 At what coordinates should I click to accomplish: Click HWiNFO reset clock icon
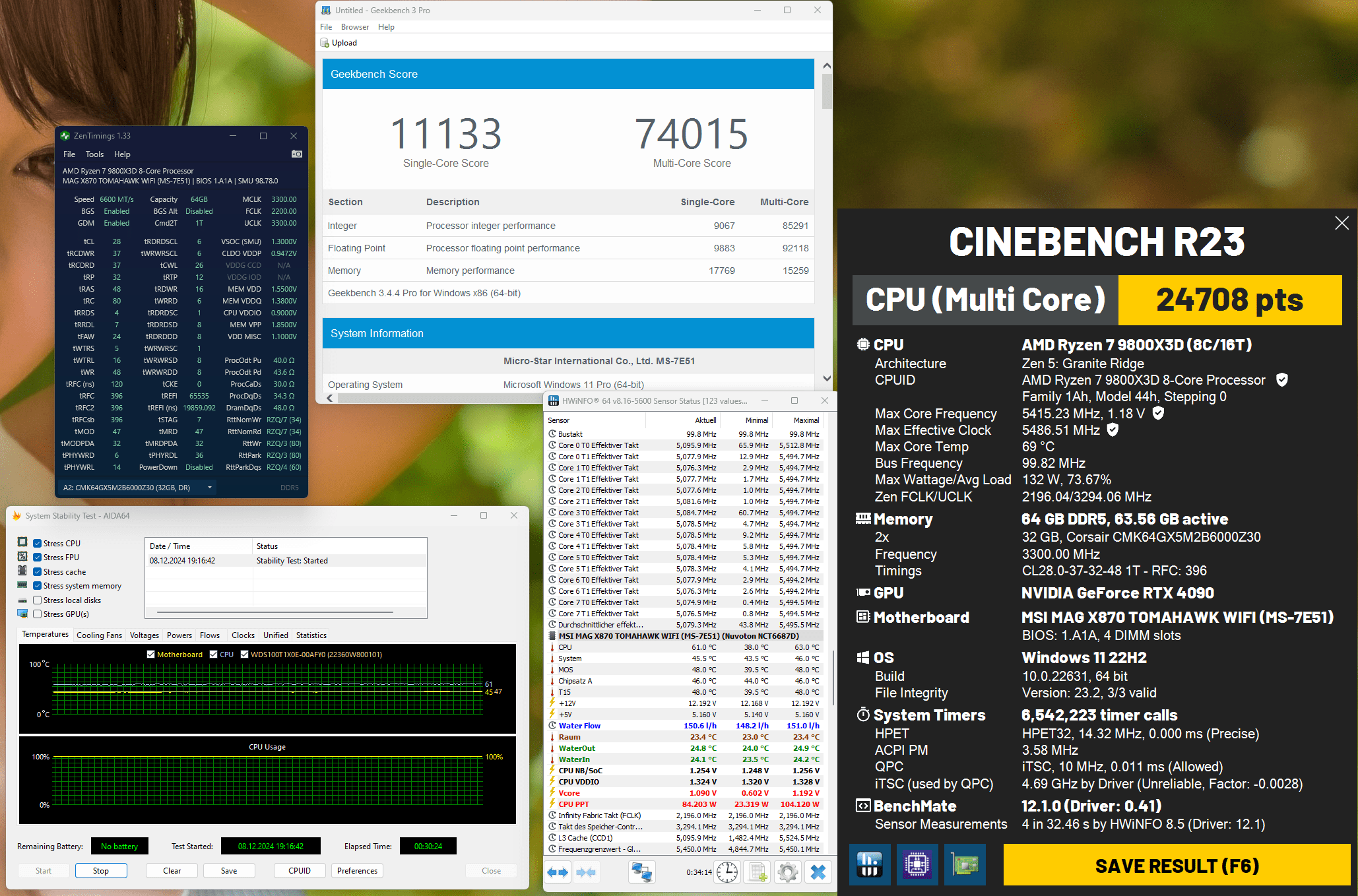click(727, 872)
